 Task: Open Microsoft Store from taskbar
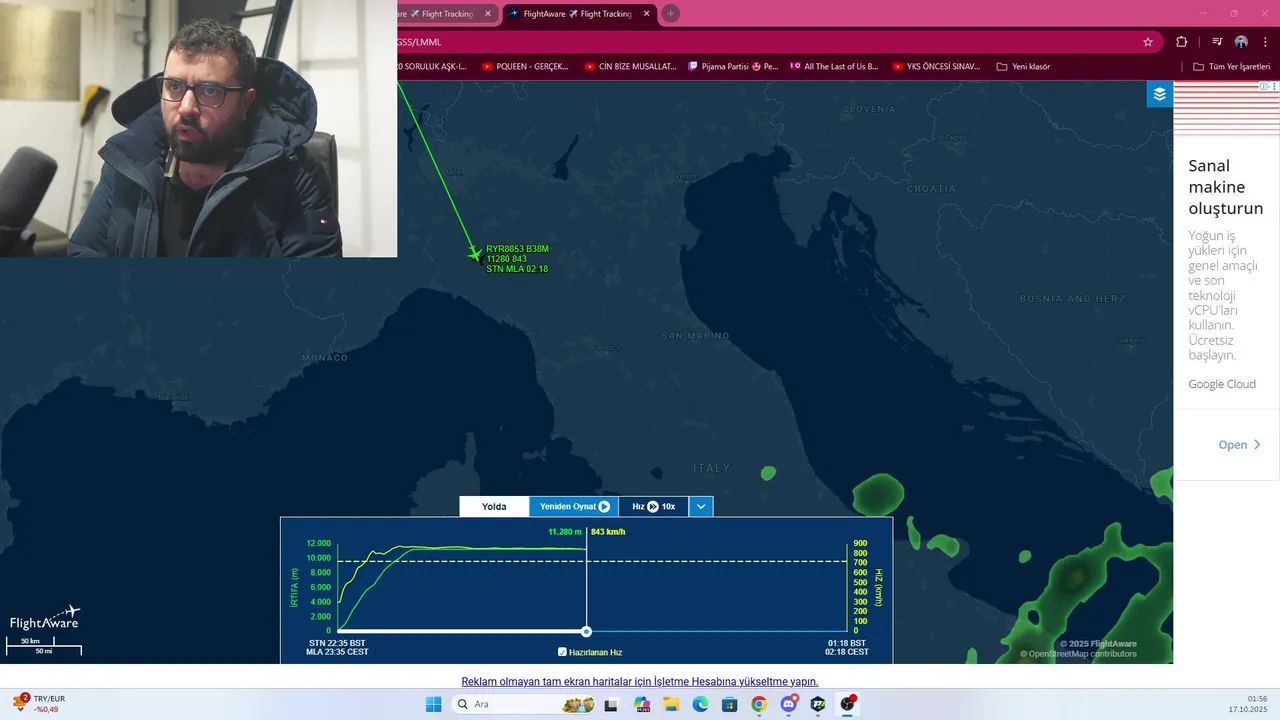730,704
